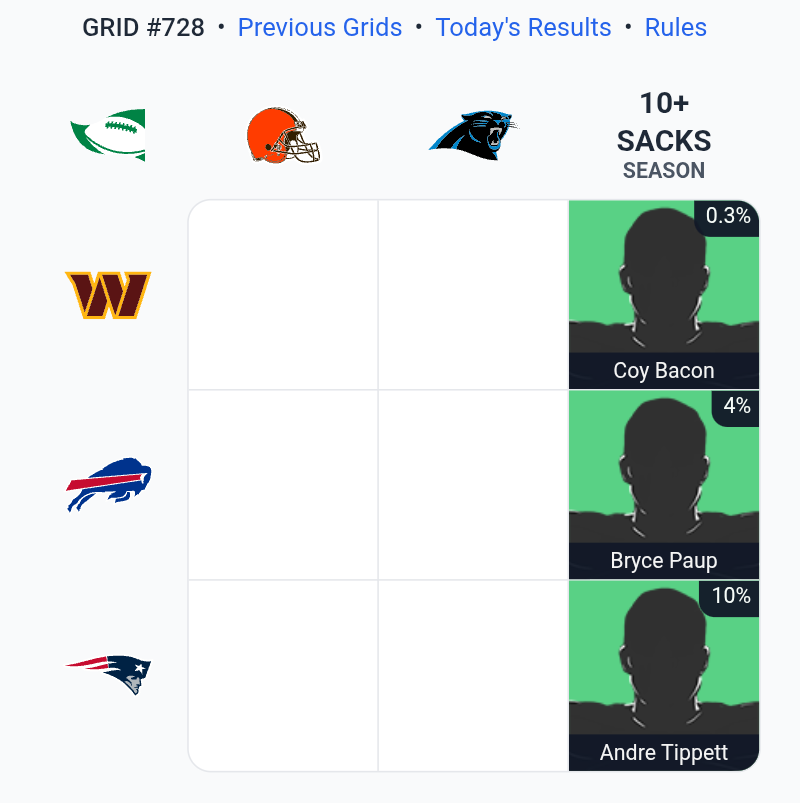
Task: Click the New England Patriots logo
Action: (108, 674)
